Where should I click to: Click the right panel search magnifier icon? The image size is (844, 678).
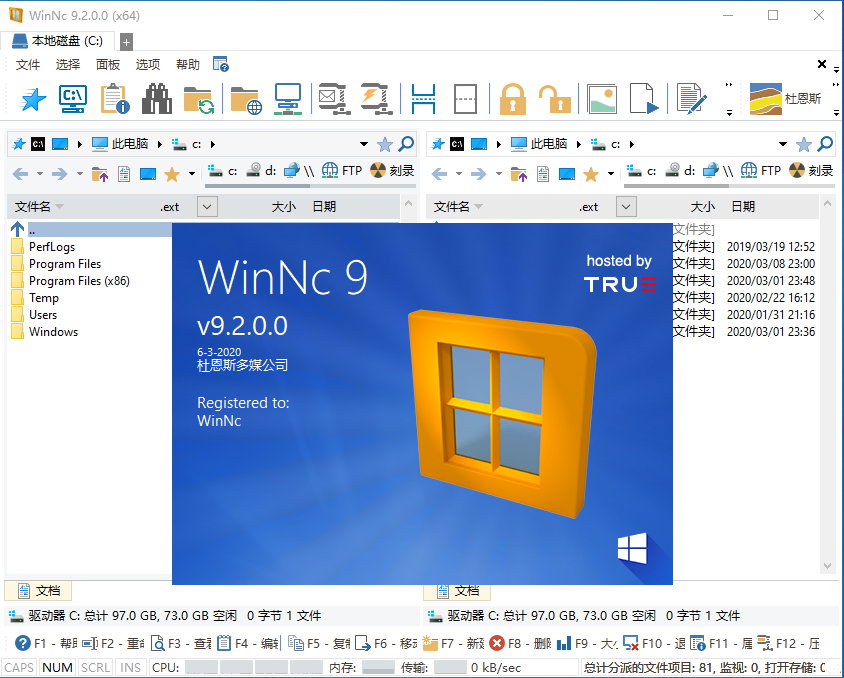click(x=825, y=144)
